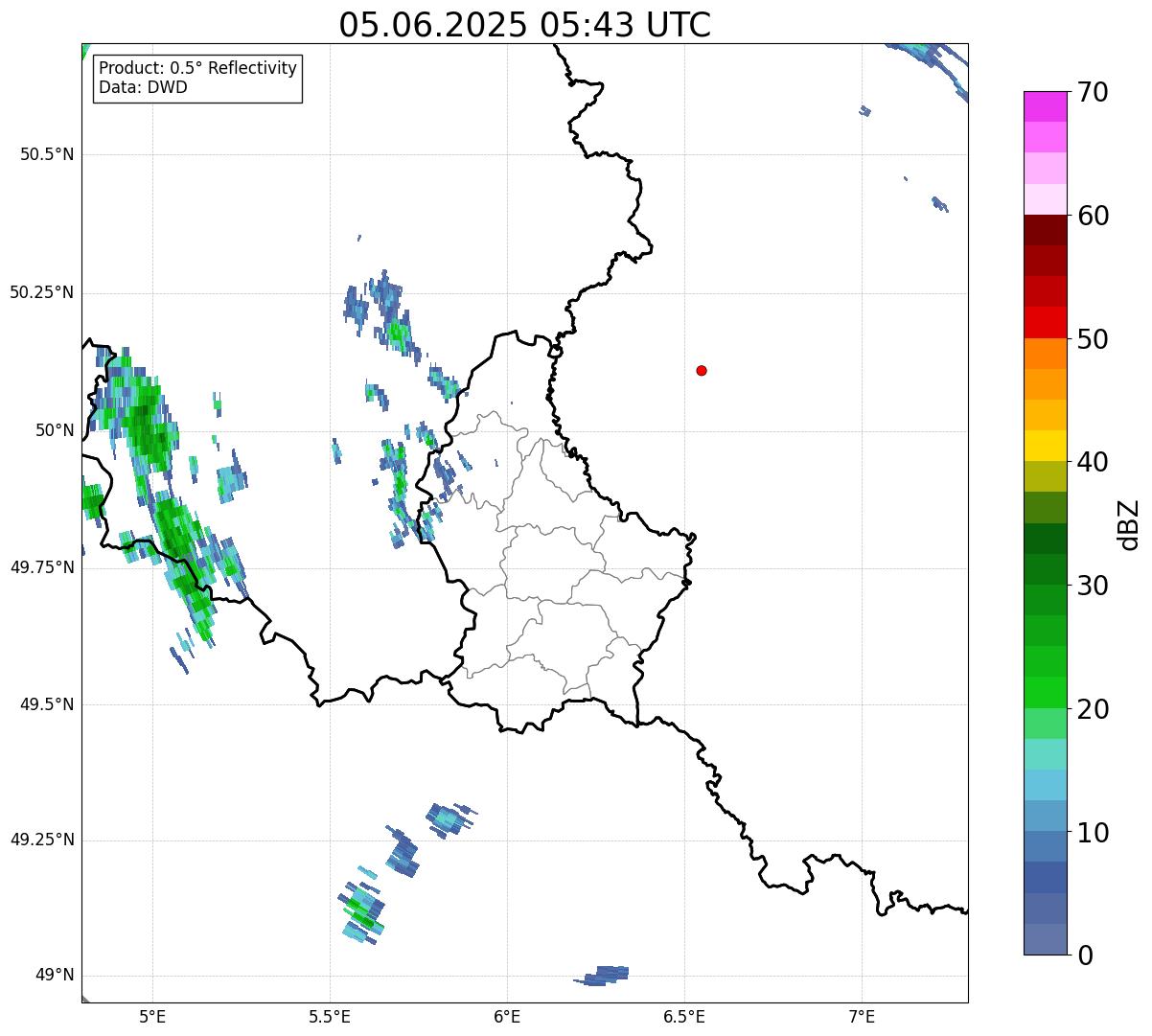The width and height of the screenshot is (1152, 1036).
Task: Click the lowest grey-blue segment just above 0
Action: tap(1045, 939)
